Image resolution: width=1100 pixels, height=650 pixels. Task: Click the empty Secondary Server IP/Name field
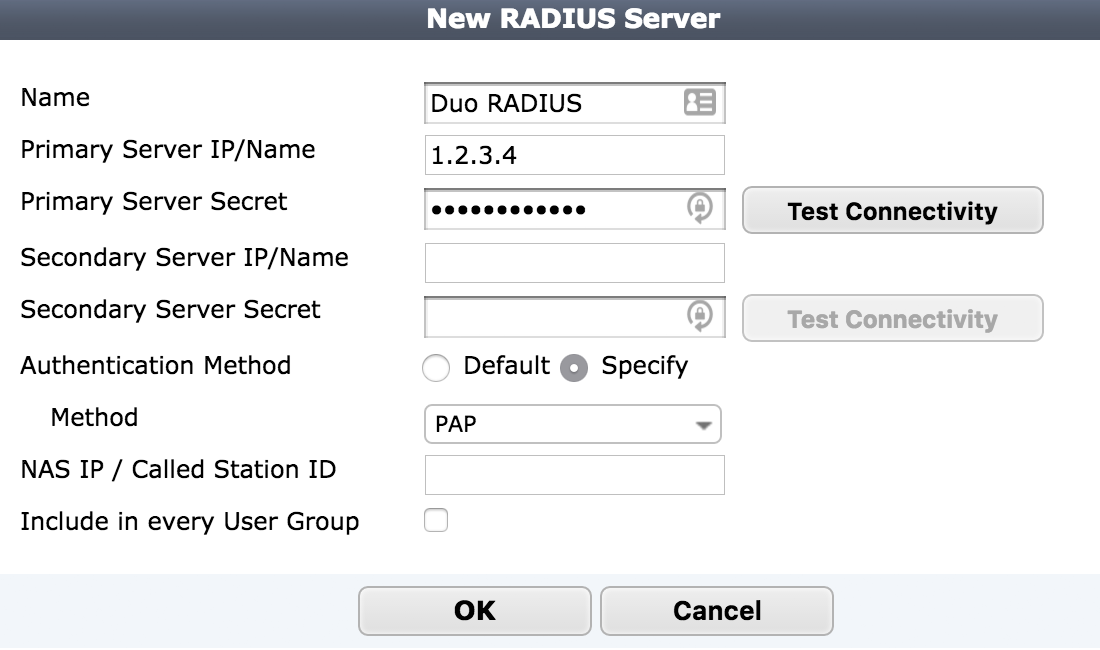[575, 262]
